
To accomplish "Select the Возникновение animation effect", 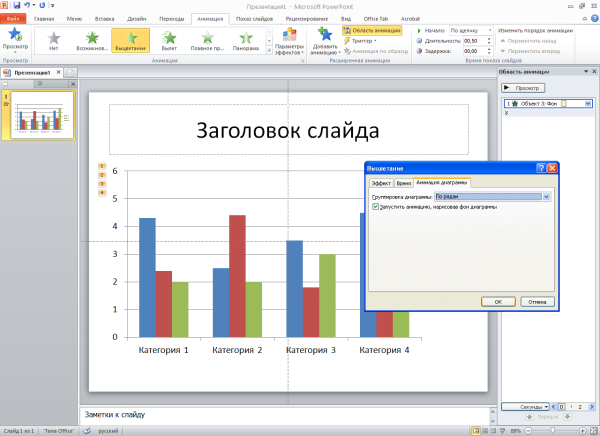I will [x=92, y=41].
